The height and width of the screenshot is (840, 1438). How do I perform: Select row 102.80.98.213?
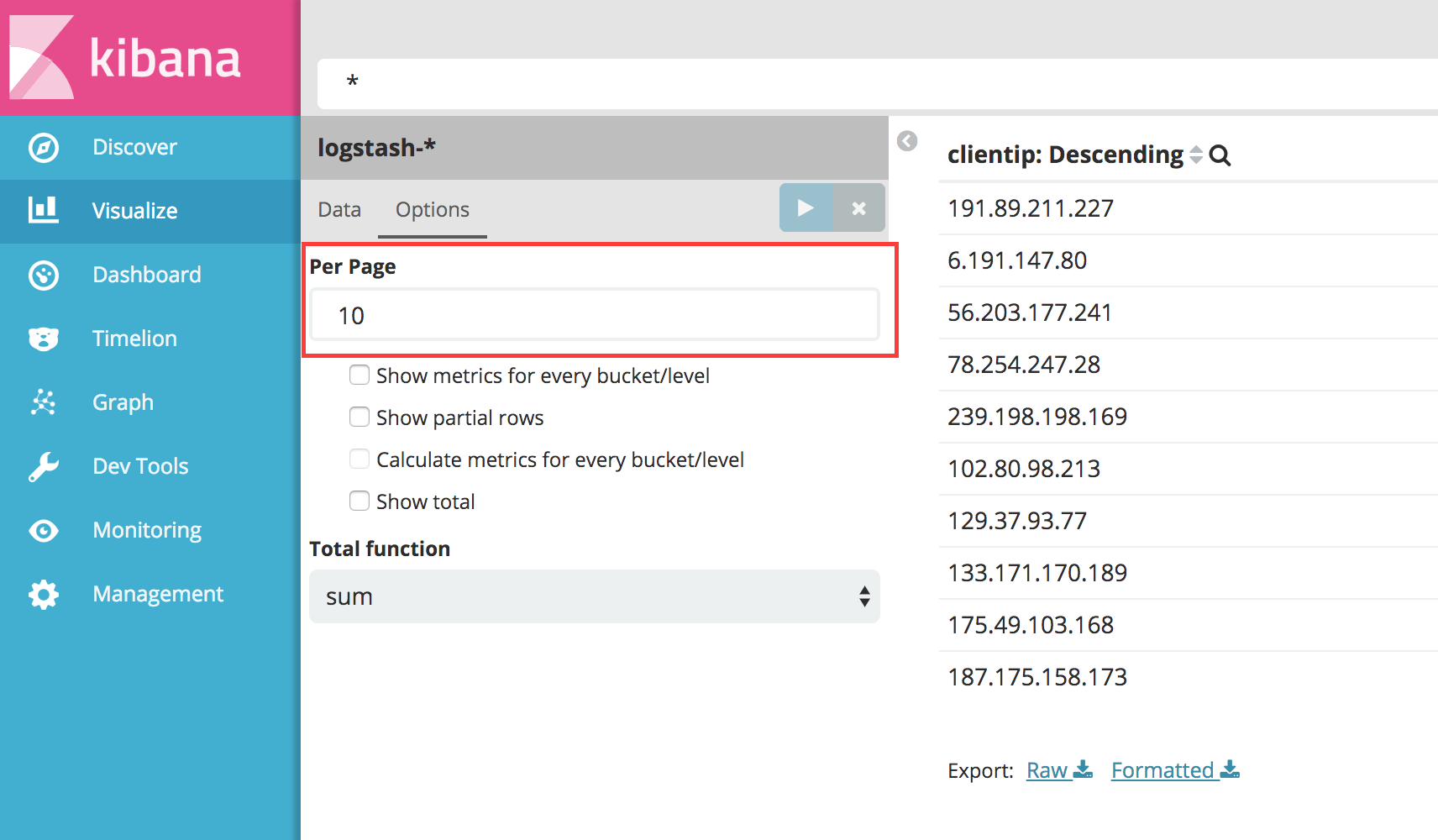[1189, 469]
